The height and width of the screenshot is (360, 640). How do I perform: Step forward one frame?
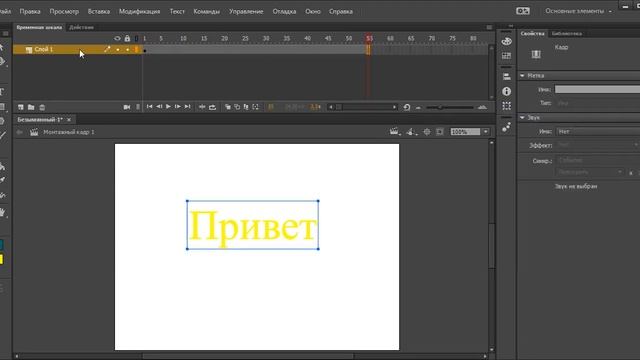(178, 107)
